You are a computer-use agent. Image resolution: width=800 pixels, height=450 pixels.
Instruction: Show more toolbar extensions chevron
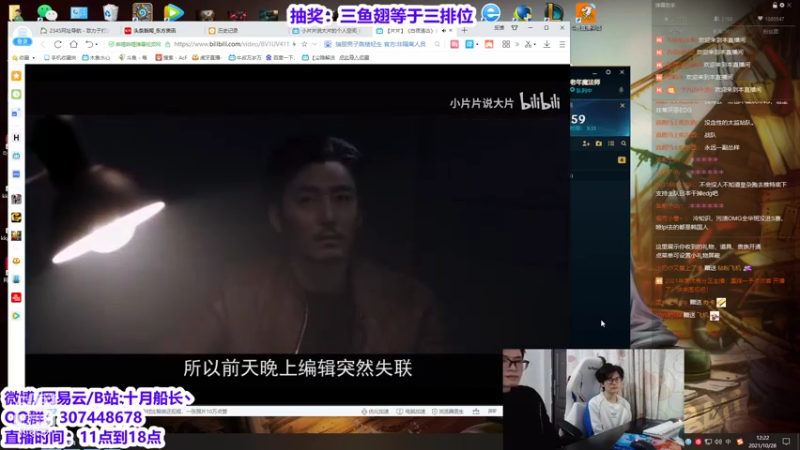517,44
